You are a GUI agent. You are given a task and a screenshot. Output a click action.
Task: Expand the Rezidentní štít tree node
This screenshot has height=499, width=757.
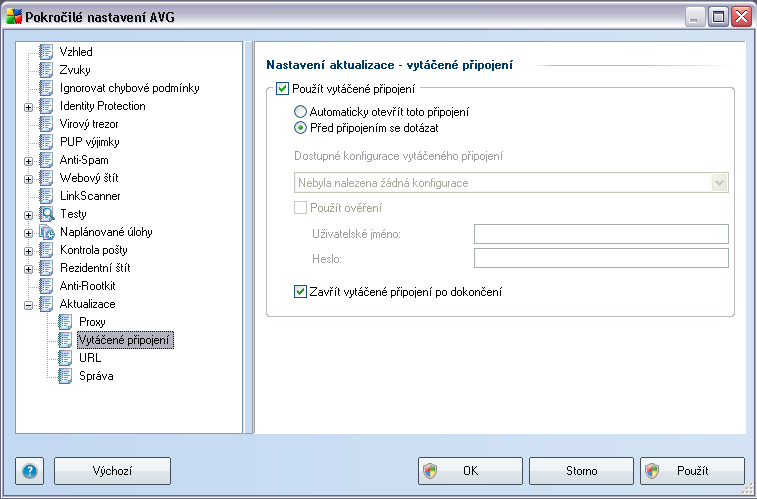[28, 269]
